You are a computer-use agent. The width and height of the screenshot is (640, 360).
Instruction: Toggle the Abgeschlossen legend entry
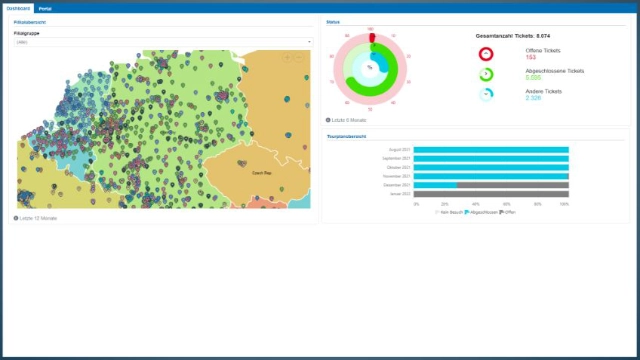pos(482,212)
